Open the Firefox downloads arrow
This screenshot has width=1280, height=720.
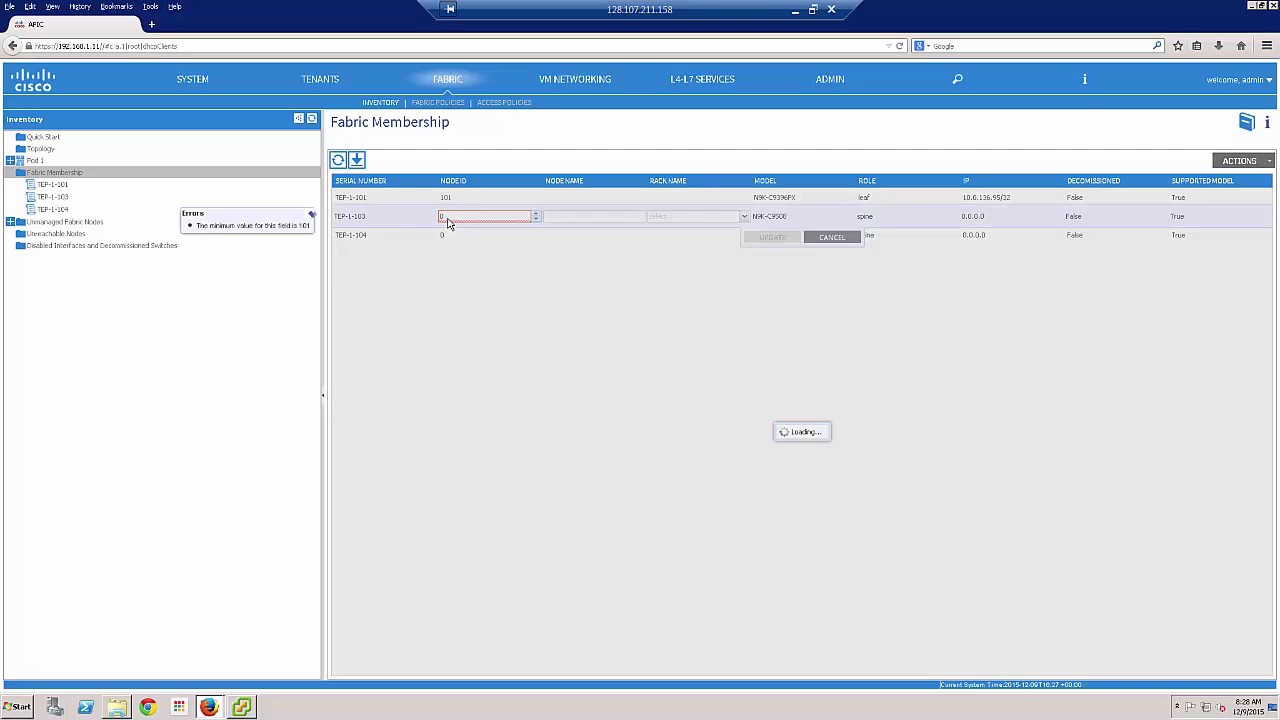point(1218,46)
